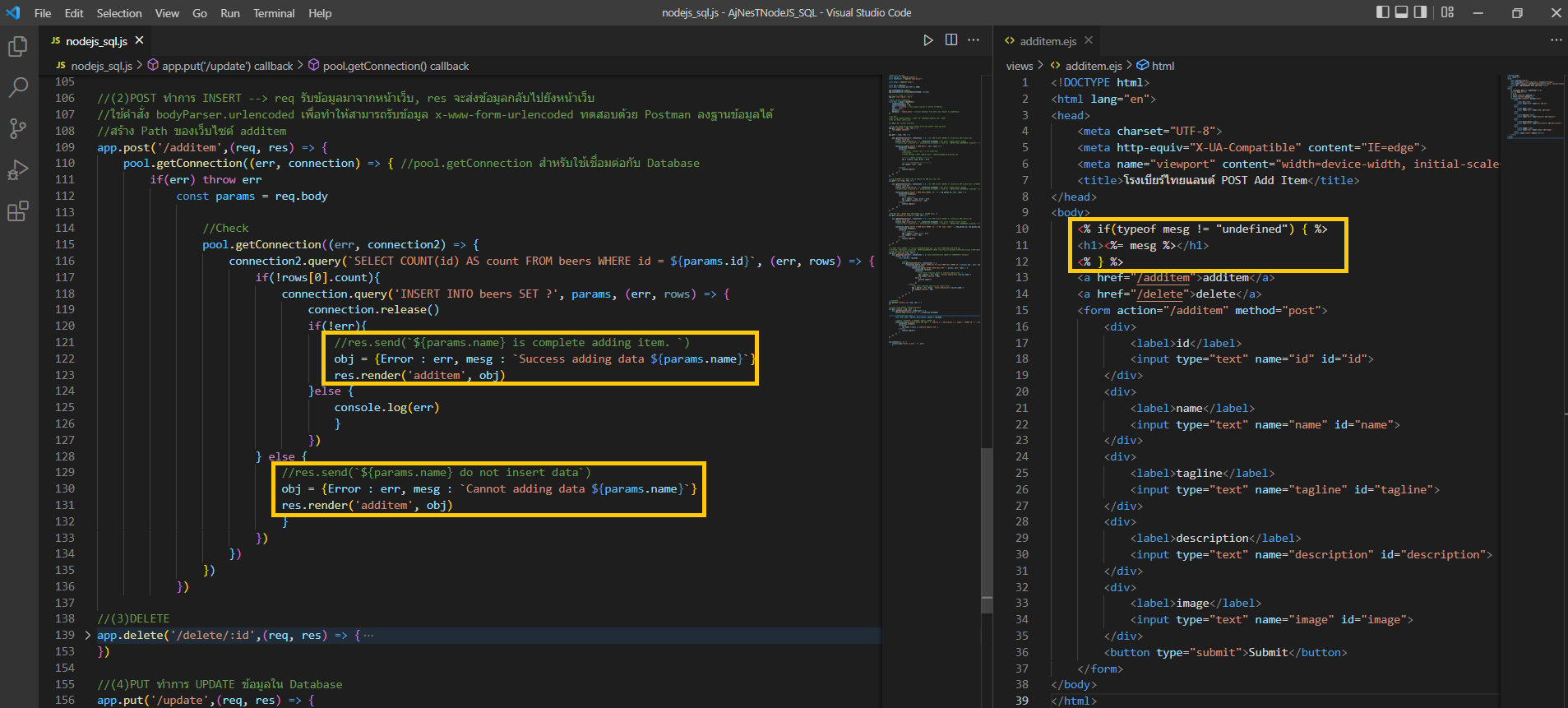The height and width of the screenshot is (708, 1568).
Task: Open the Explorer view in activity bar
Action: pos(17,47)
